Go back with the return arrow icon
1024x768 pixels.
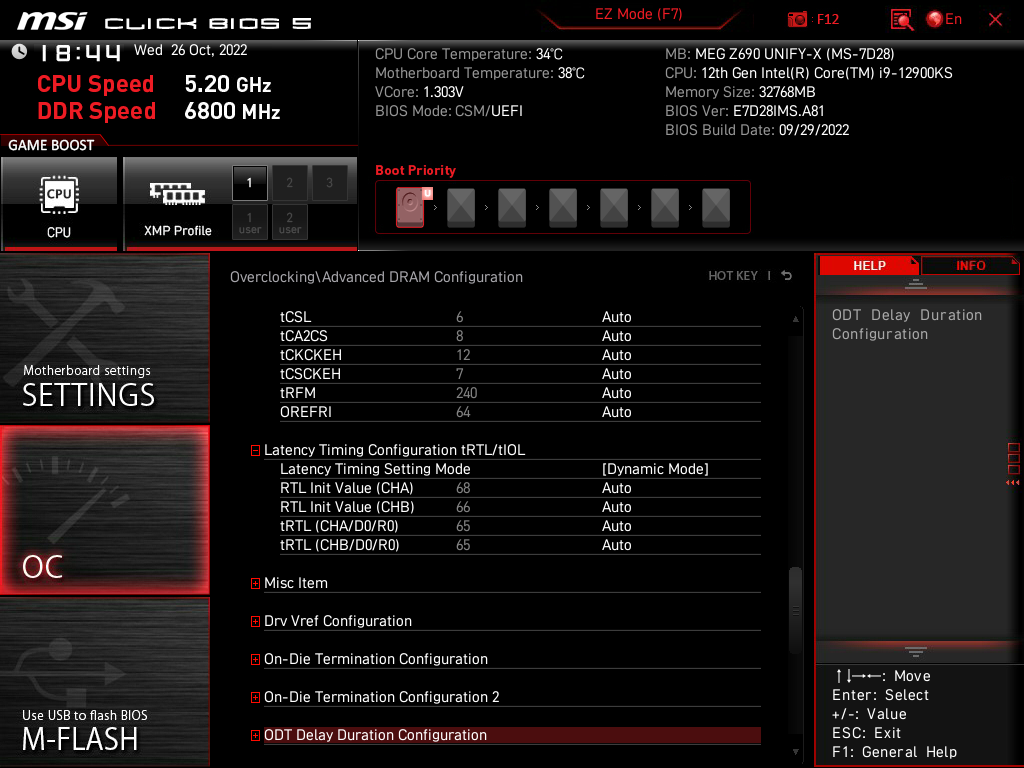coord(787,276)
